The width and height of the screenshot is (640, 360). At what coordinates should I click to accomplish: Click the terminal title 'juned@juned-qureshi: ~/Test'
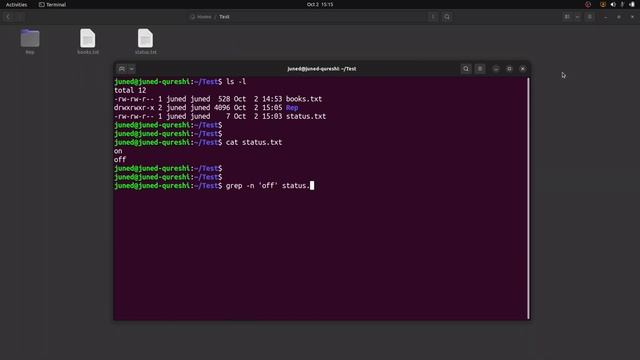[322, 69]
